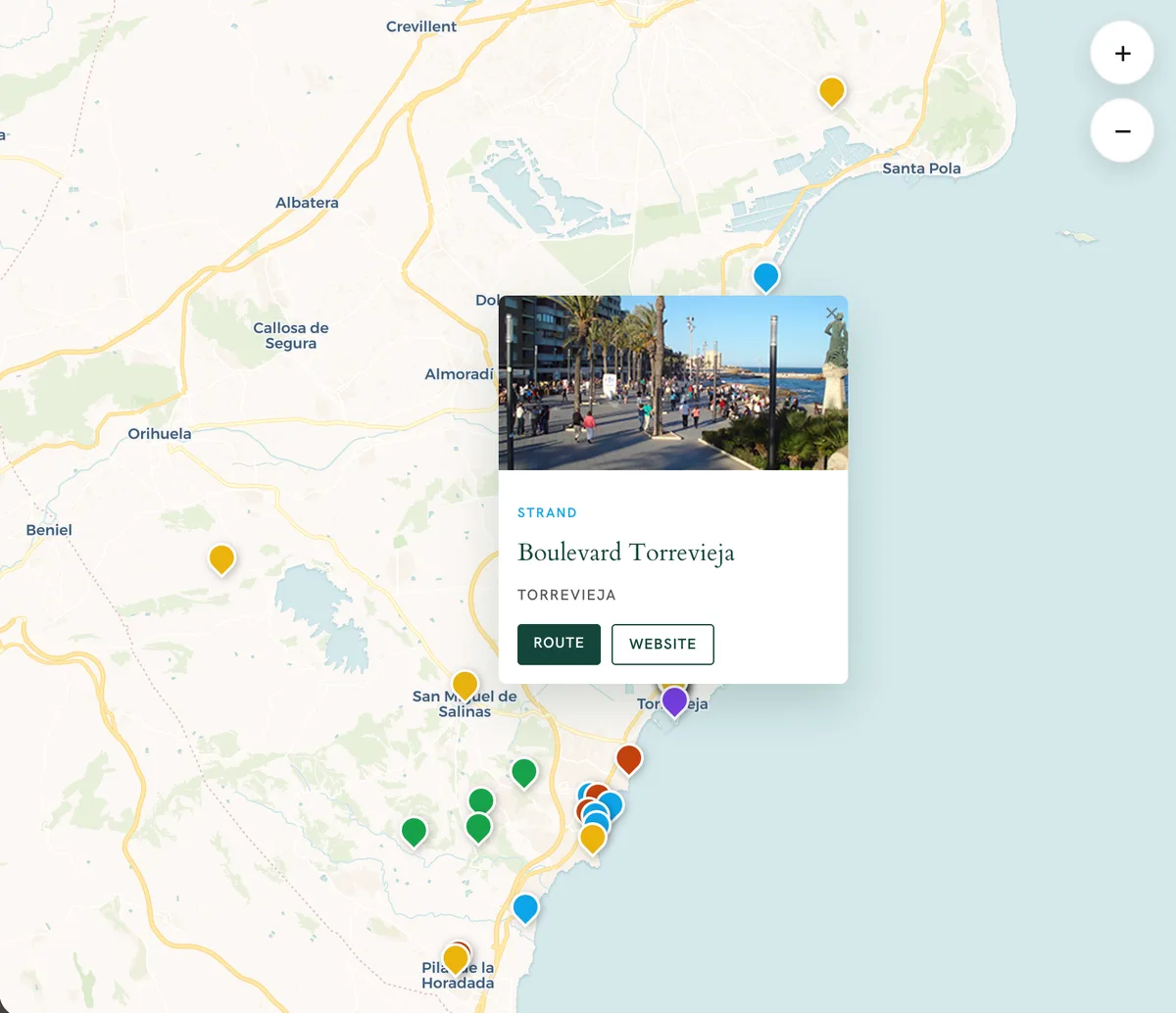Select the yellow marker near Santa Pola
Viewport: 1176px width, 1013px height.
pyautogui.click(x=832, y=92)
